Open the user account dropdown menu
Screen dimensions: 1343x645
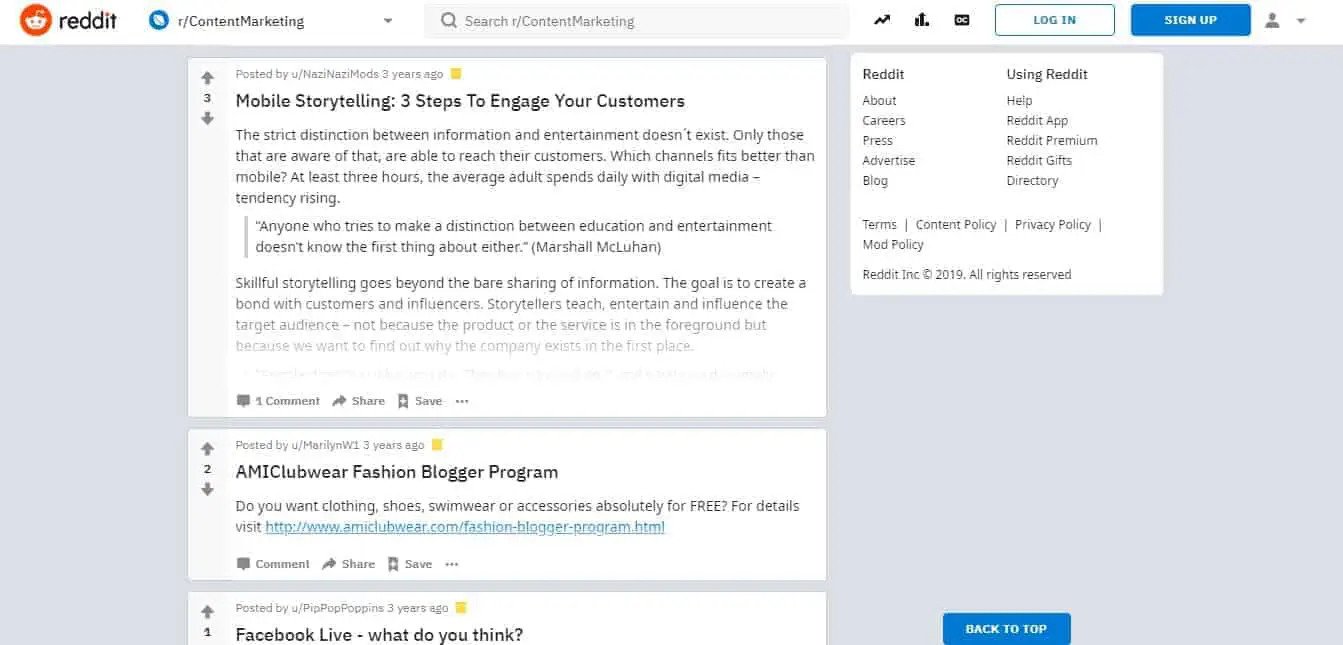pos(1285,20)
